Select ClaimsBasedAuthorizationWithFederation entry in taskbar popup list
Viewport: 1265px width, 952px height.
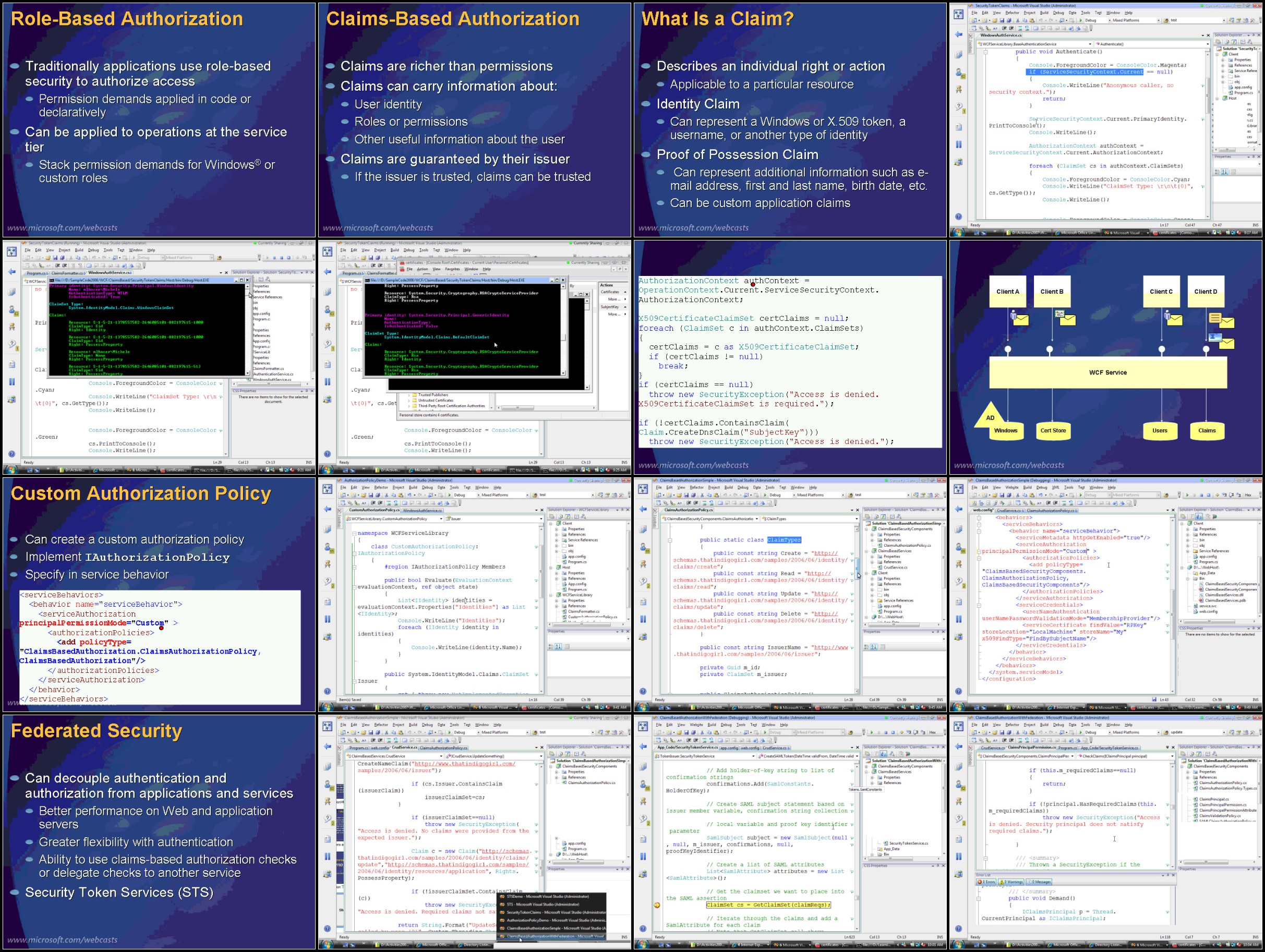(x=552, y=936)
